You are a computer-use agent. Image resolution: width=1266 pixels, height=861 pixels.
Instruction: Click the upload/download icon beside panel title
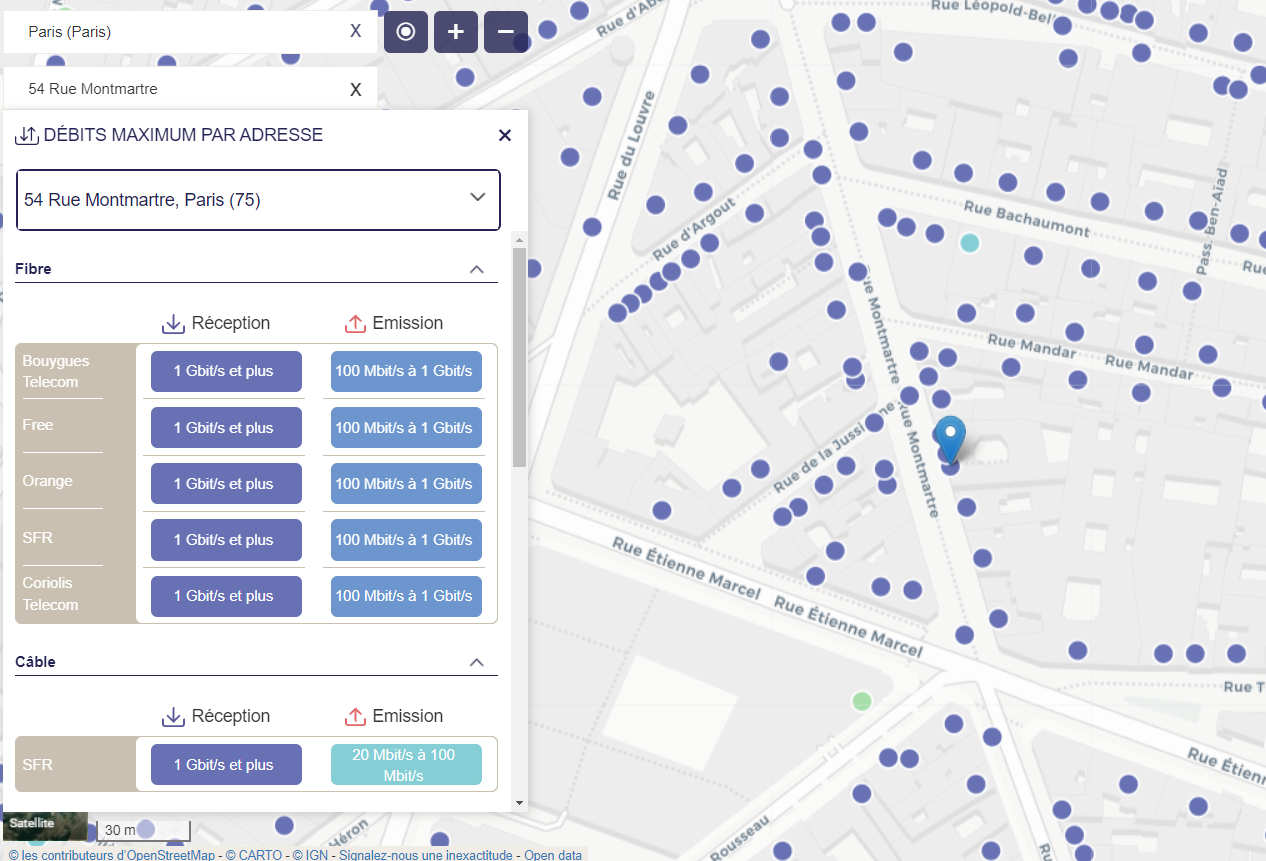27,135
